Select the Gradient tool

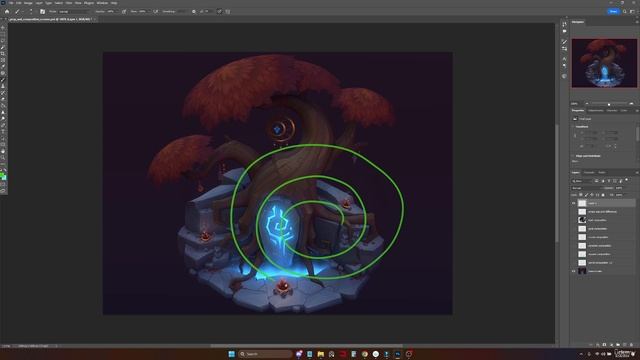tap(3, 106)
